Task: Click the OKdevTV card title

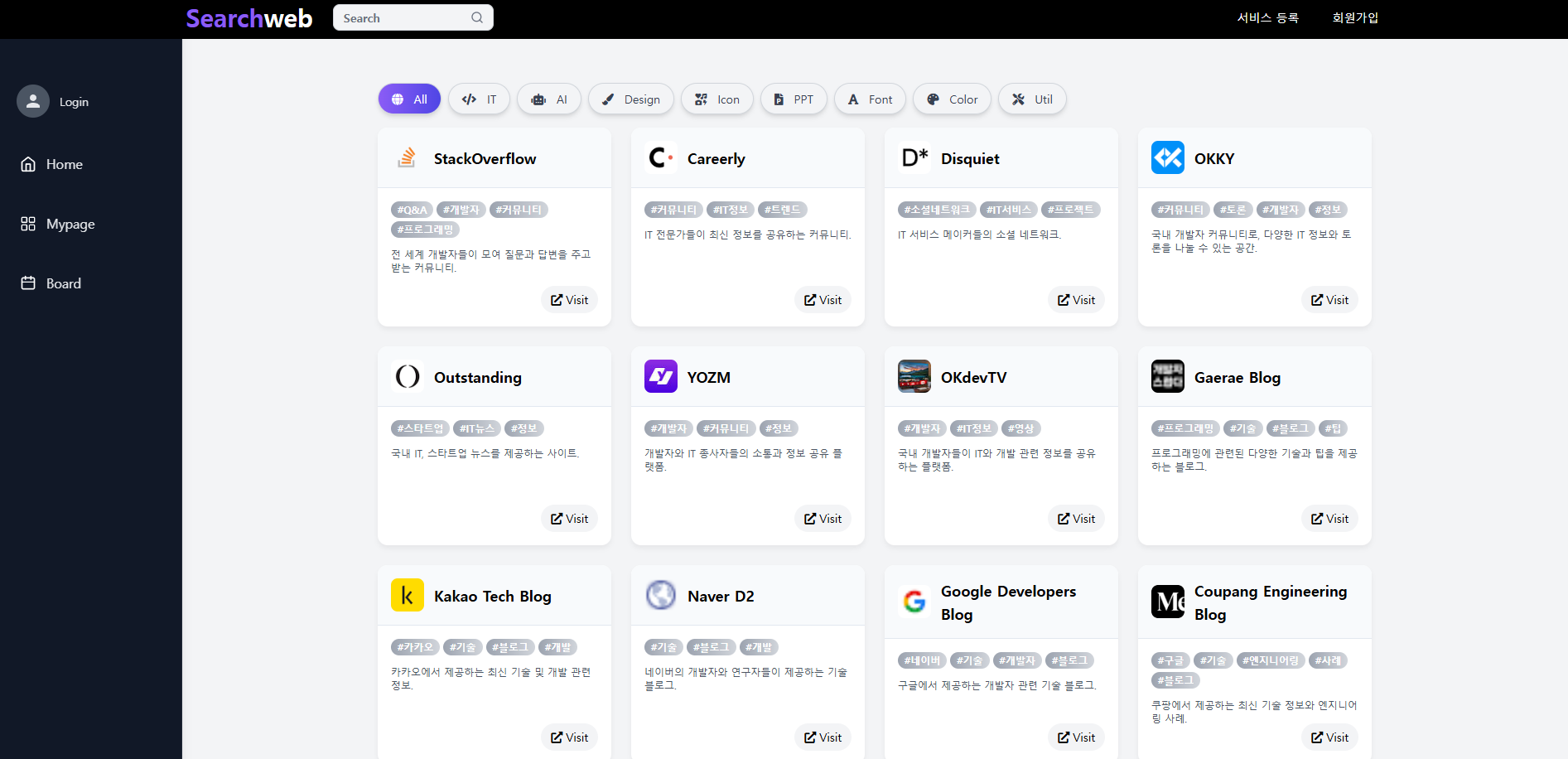Action: [x=973, y=377]
